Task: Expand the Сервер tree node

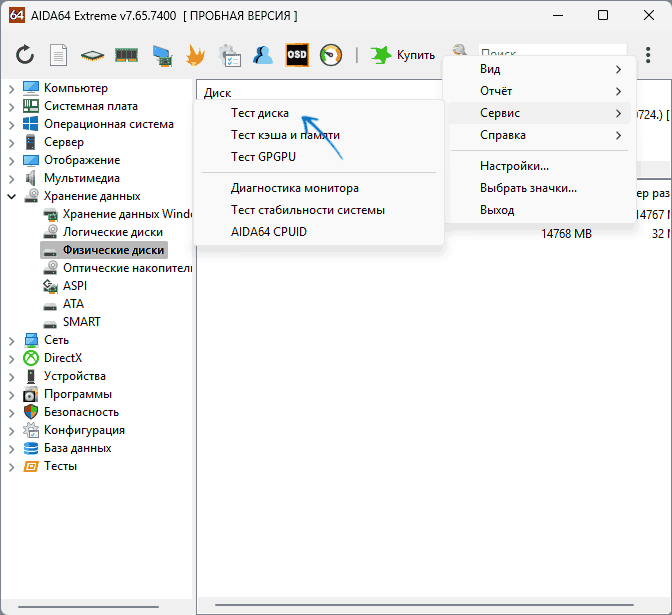Action: click(x=12, y=143)
